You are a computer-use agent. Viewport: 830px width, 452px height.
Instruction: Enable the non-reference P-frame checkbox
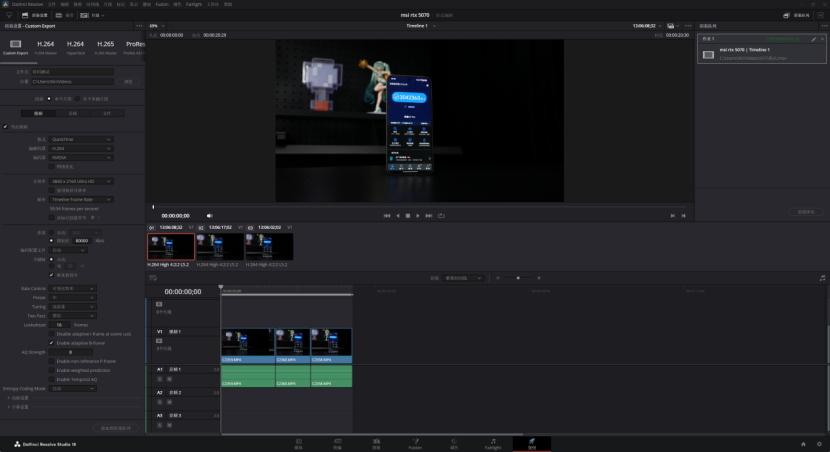(52, 361)
